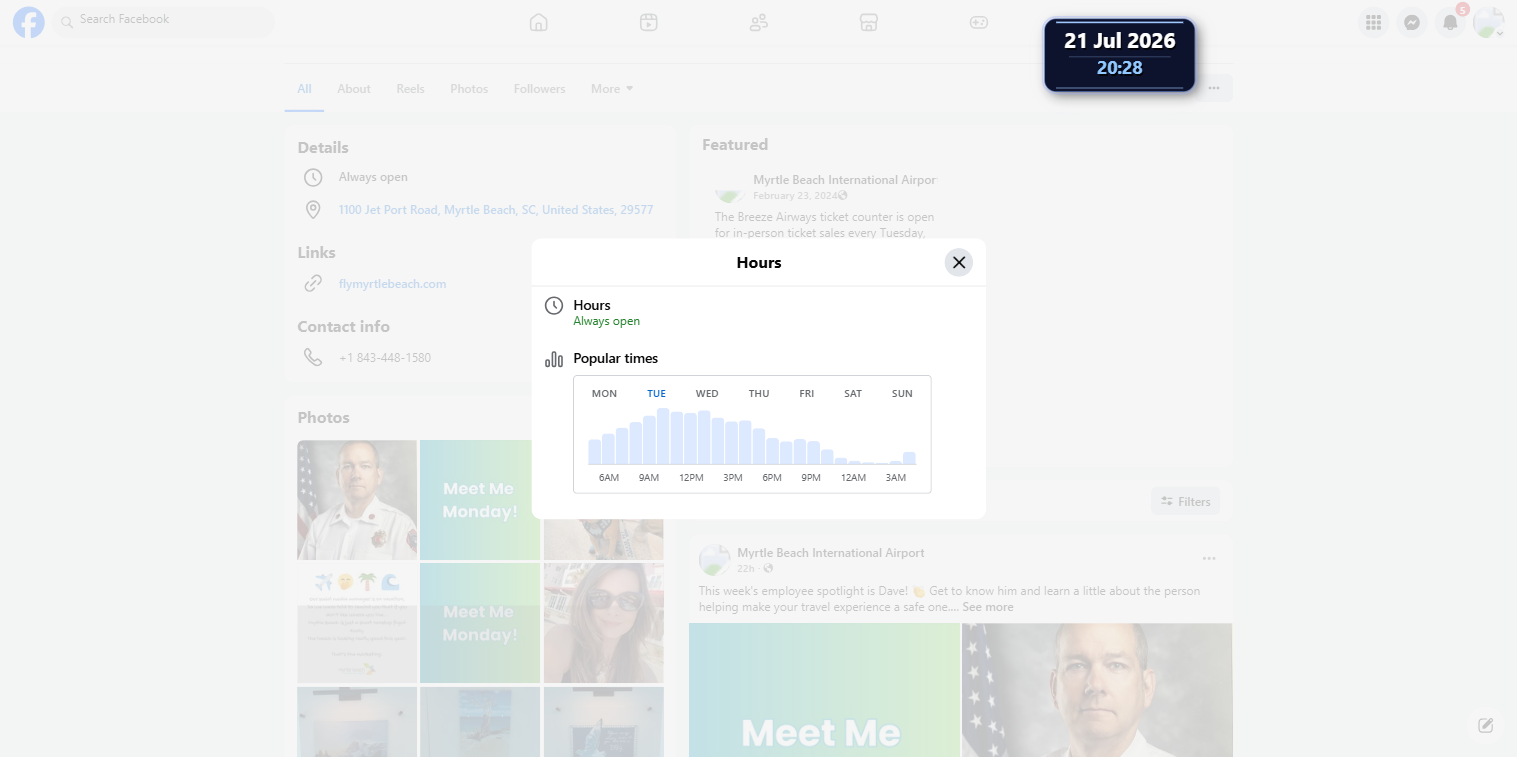Open the Video (Watch) icon
Viewport: 1517px width, 757px height.
(649, 22)
